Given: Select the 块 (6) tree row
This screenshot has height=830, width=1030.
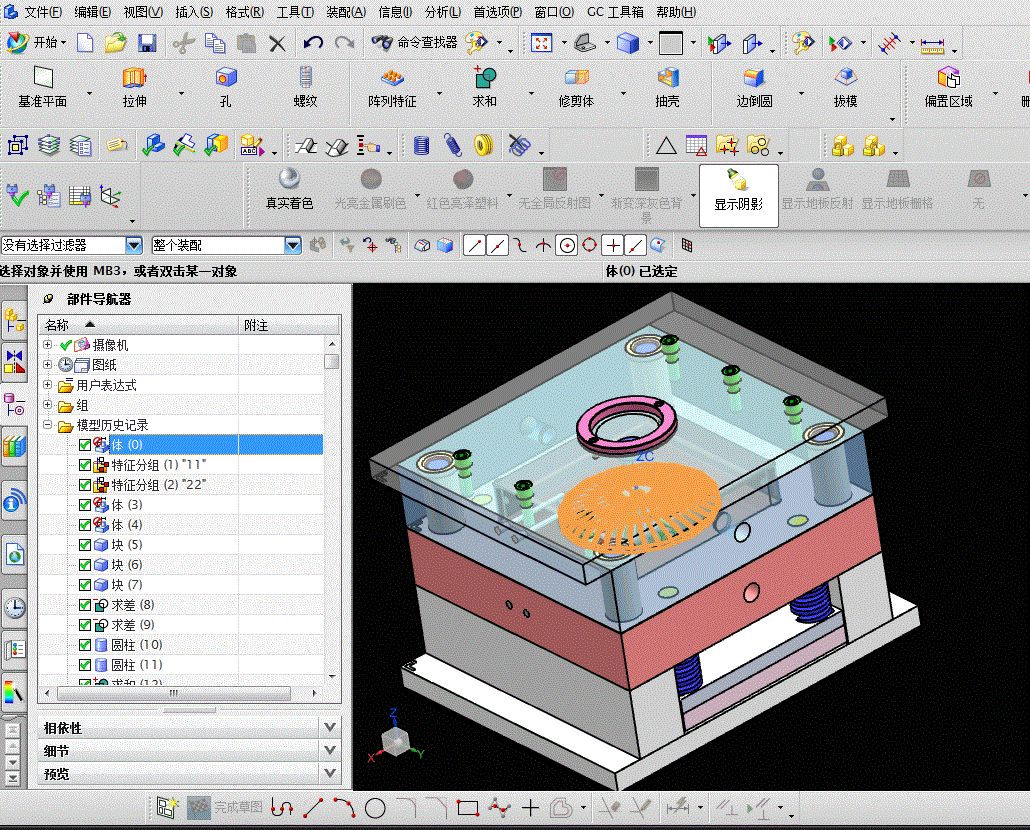Looking at the screenshot, I should pos(181,565).
